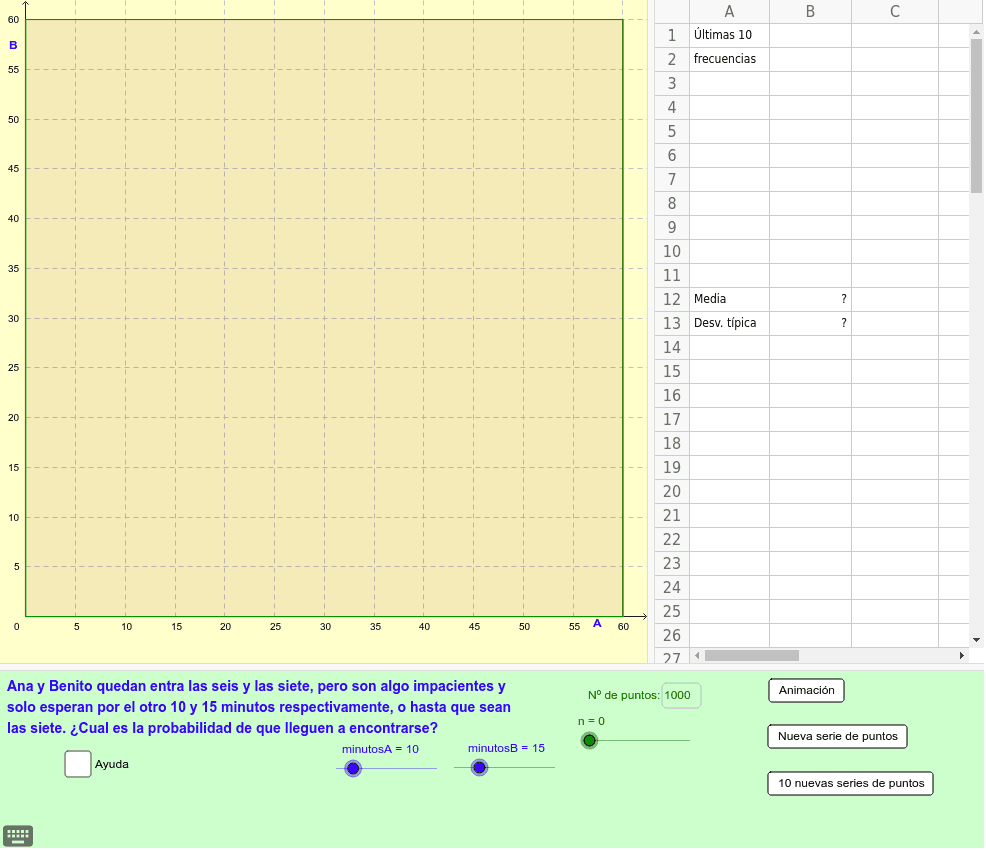
Task: Click 10 nuevas series de puntos button
Action: tap(850, 783)
